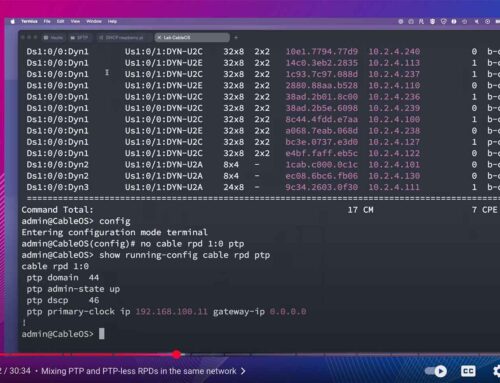Switch to the SFTP tab
500x383 pixels.
[79, 38]
